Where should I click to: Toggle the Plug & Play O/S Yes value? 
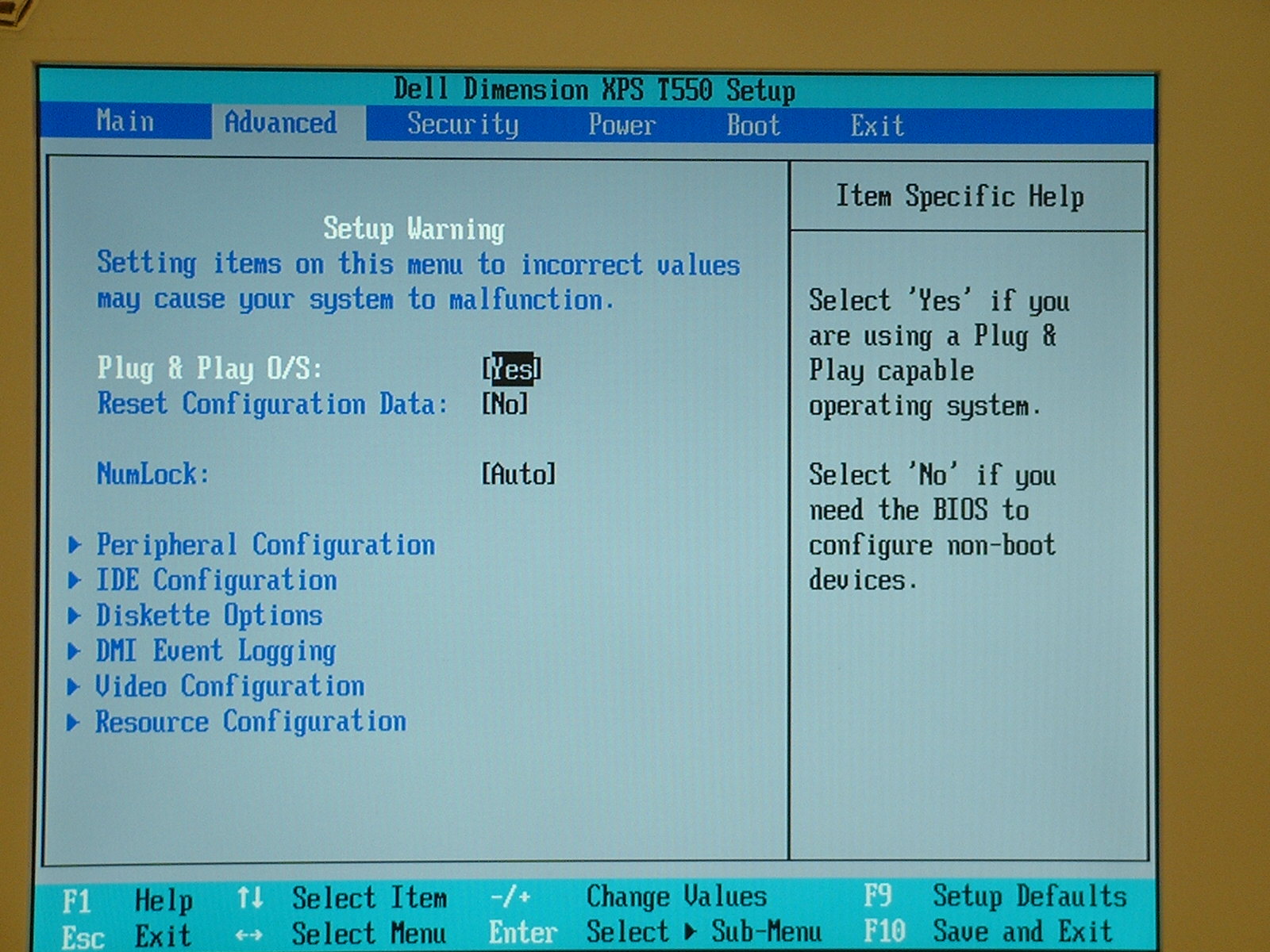(512, 370)
